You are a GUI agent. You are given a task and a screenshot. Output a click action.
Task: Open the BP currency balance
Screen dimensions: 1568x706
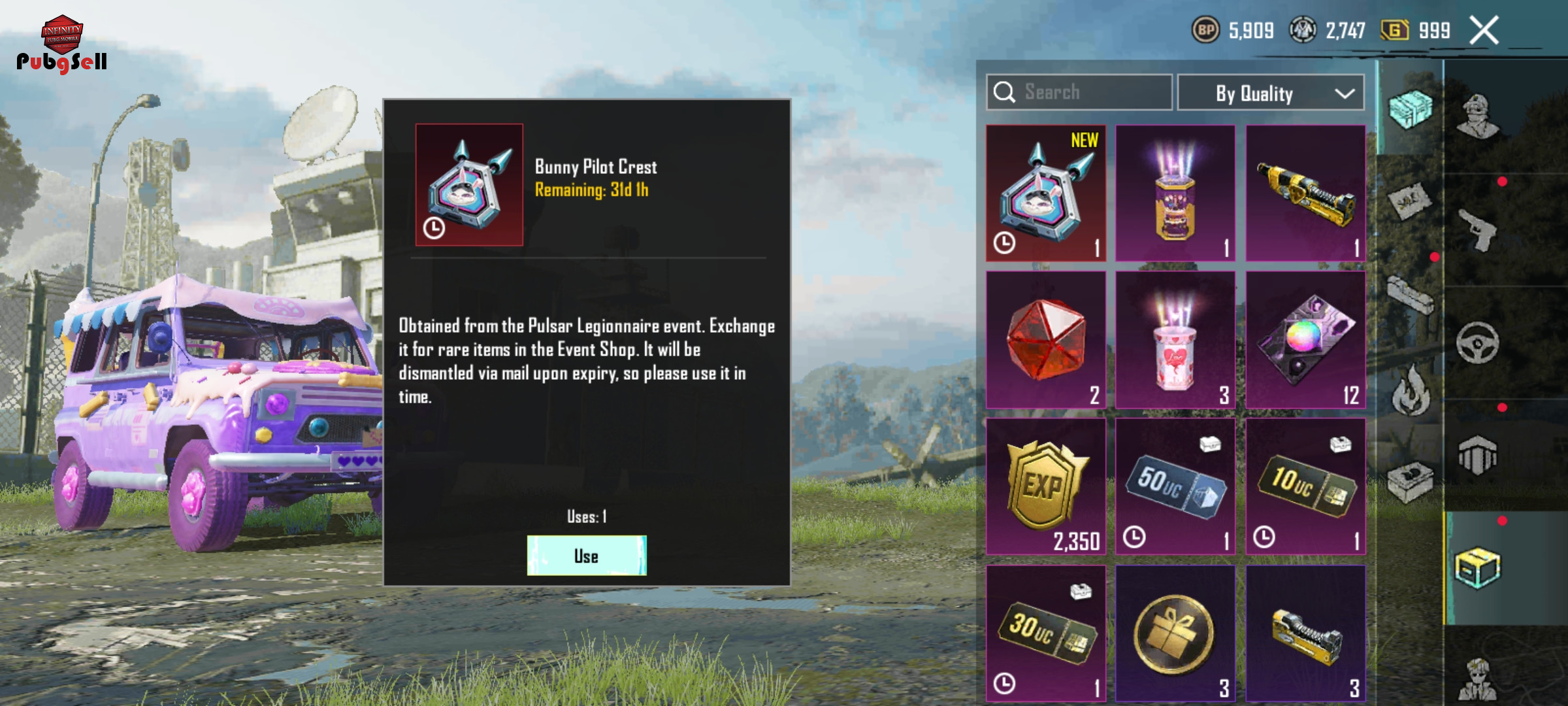coord(1233,30)
